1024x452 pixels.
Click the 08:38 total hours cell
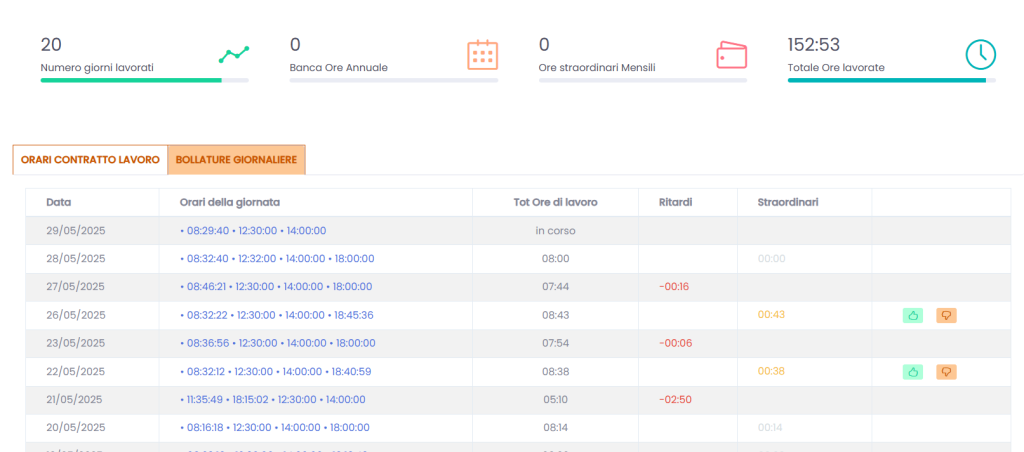click(555, 372)
